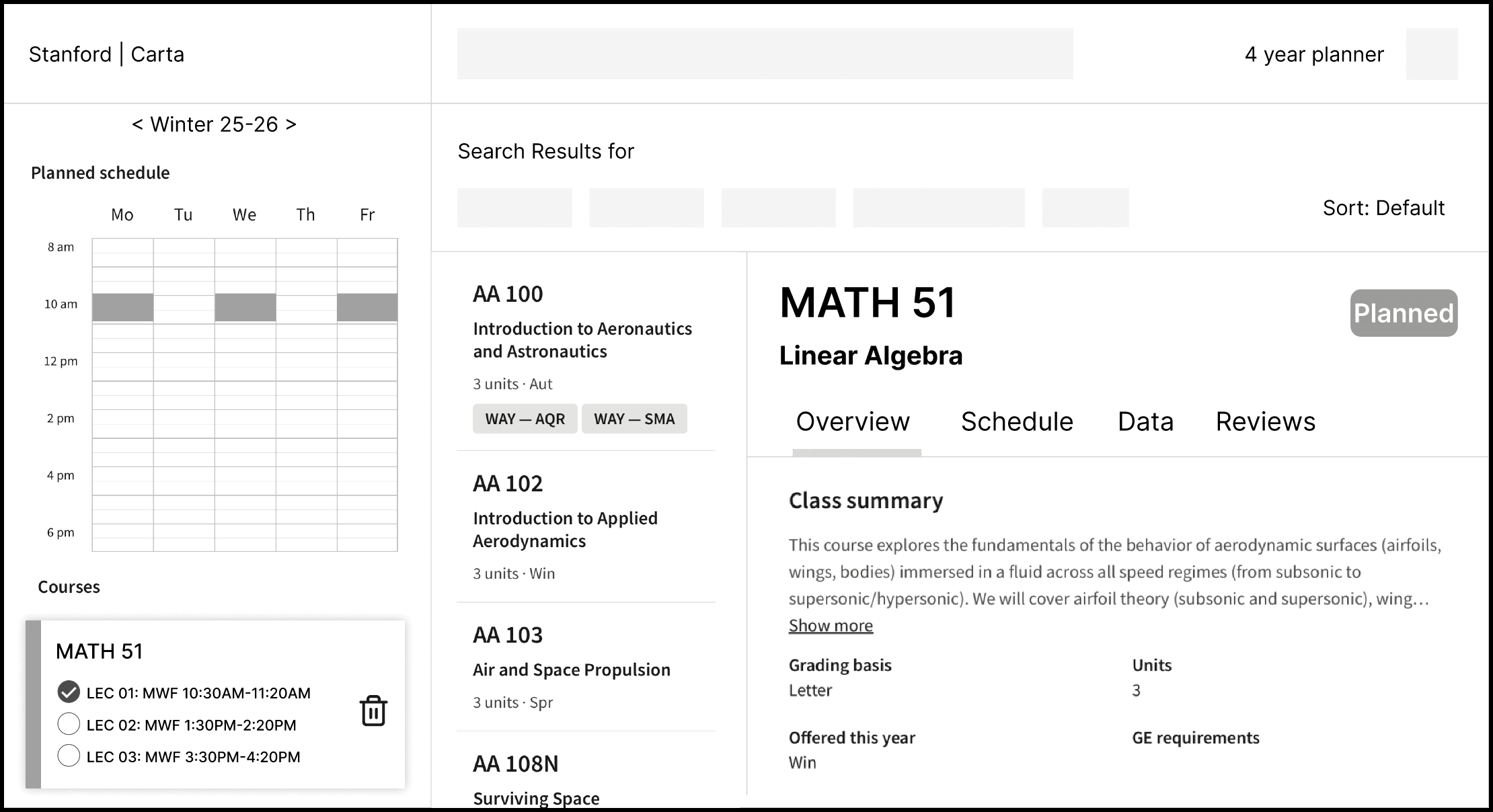Click Monday 10:30 calendar block

pyautogui.click(x=122, y=307)
